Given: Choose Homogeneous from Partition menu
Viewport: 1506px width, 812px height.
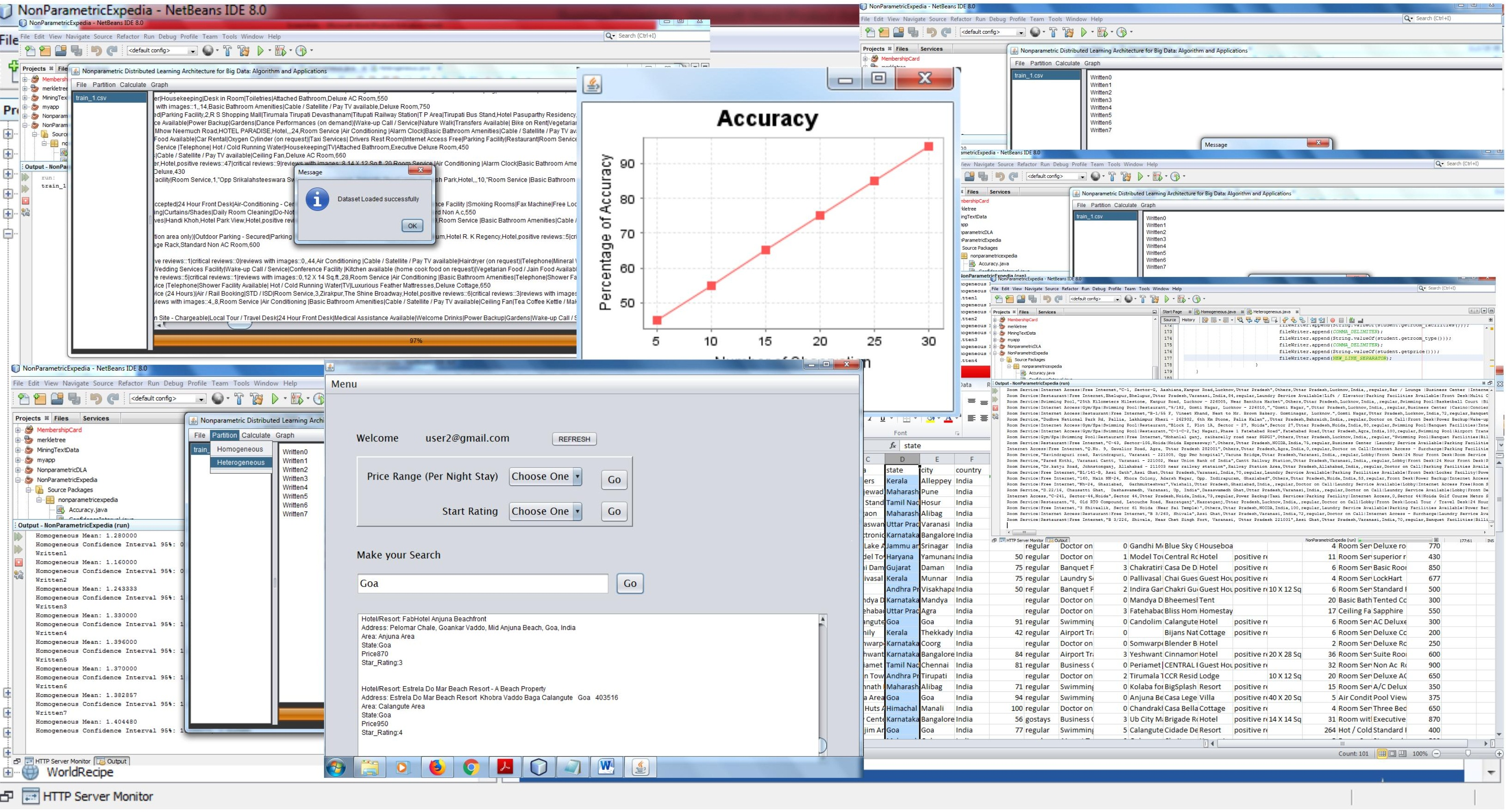Looking at the screenshot, I should (x=240, y=450).
